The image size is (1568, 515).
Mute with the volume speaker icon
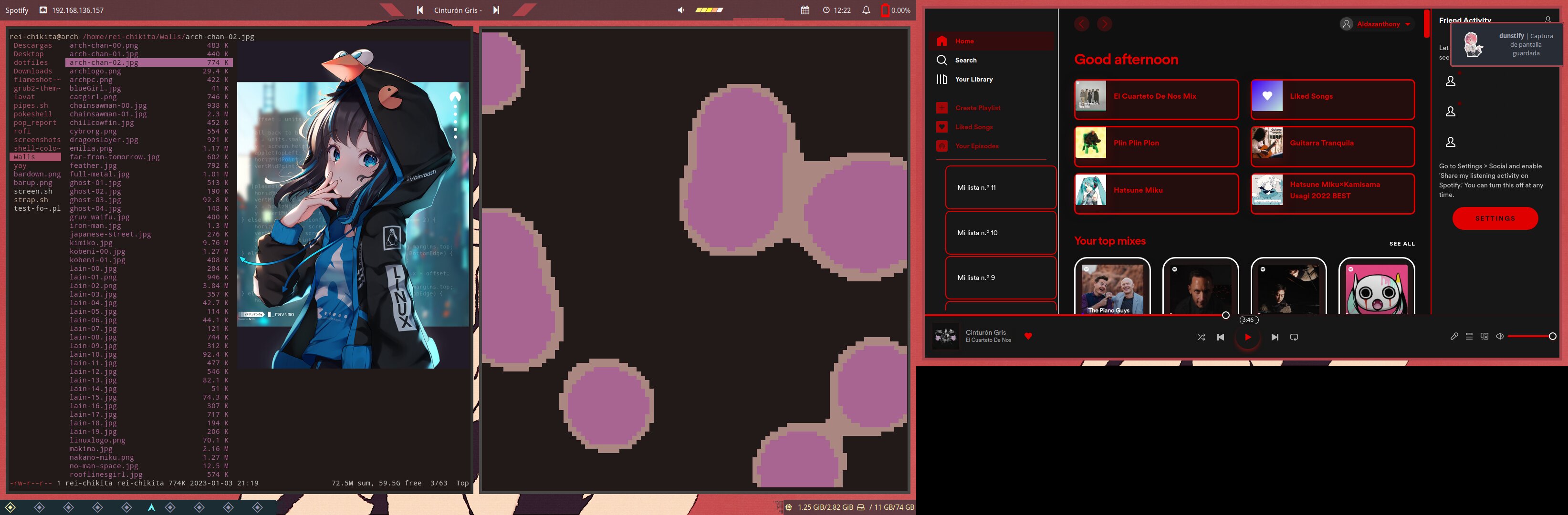(x=1500, y=336)
